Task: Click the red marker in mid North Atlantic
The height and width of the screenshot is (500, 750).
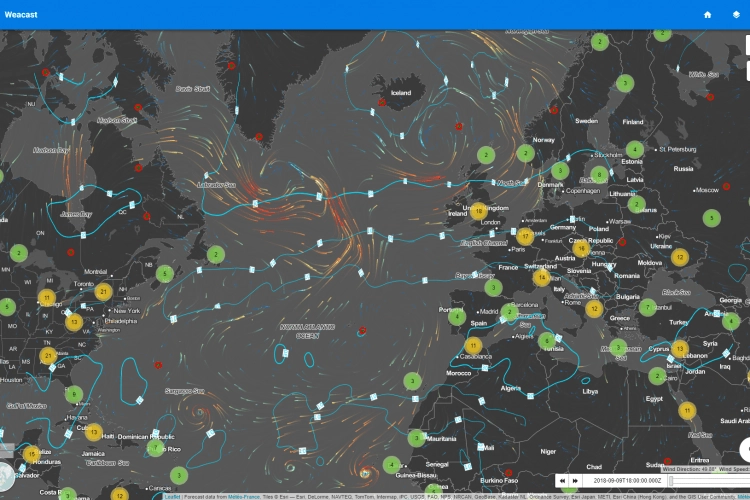Action: pos(362,329)
